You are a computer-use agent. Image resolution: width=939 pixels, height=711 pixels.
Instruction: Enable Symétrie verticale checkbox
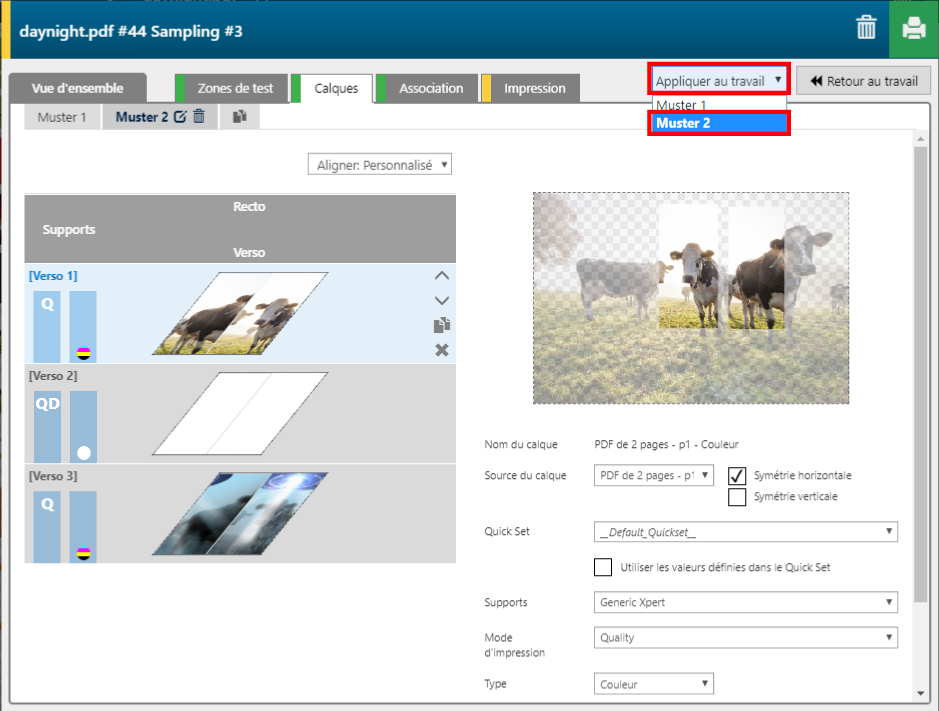coord(737,497)
